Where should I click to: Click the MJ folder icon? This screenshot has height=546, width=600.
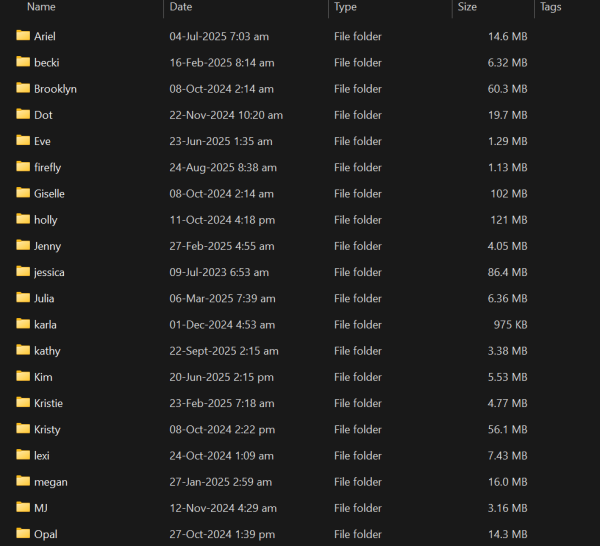pyautogui.click(x=24, y=508)
